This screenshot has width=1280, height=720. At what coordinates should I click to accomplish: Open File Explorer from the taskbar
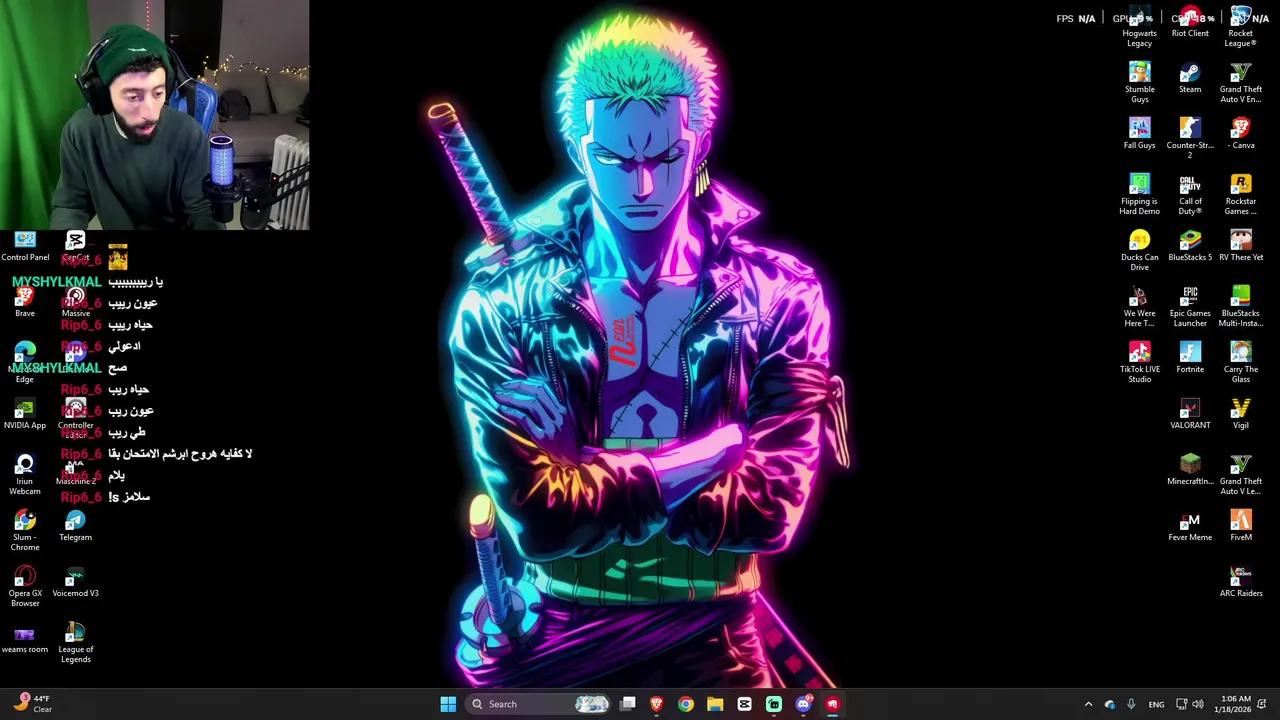click(715, 704)
